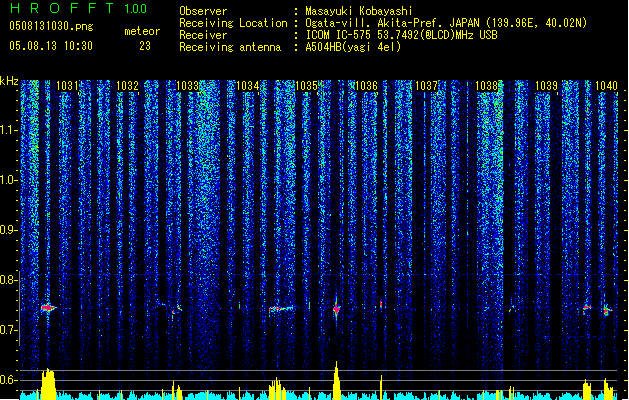Select the file name 0508131030.png
629x400 pixels.
click(51, 26)
